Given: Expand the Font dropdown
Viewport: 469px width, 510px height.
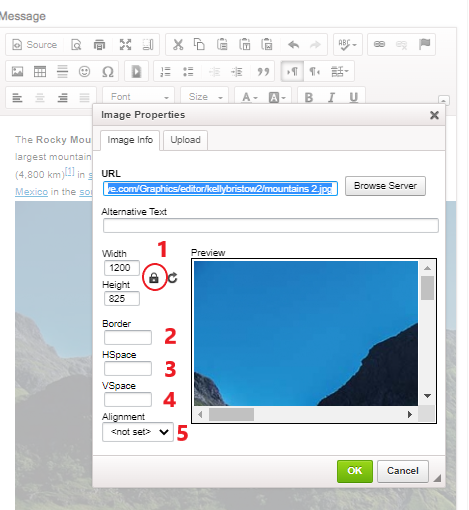Looking at the screenshot, I should (x=138, y=97).
